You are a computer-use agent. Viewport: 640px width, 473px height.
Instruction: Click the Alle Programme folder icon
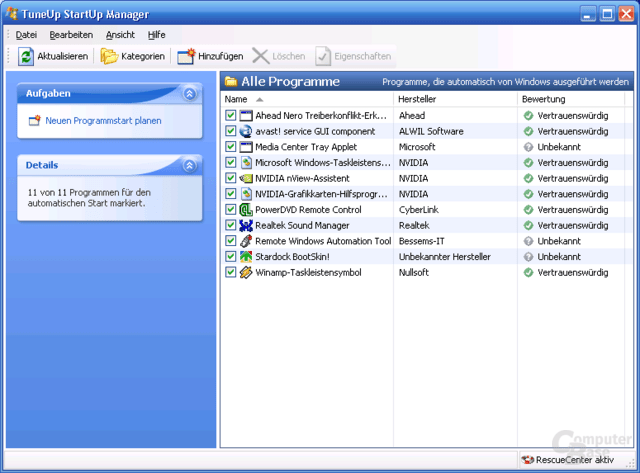pos(231,82)
